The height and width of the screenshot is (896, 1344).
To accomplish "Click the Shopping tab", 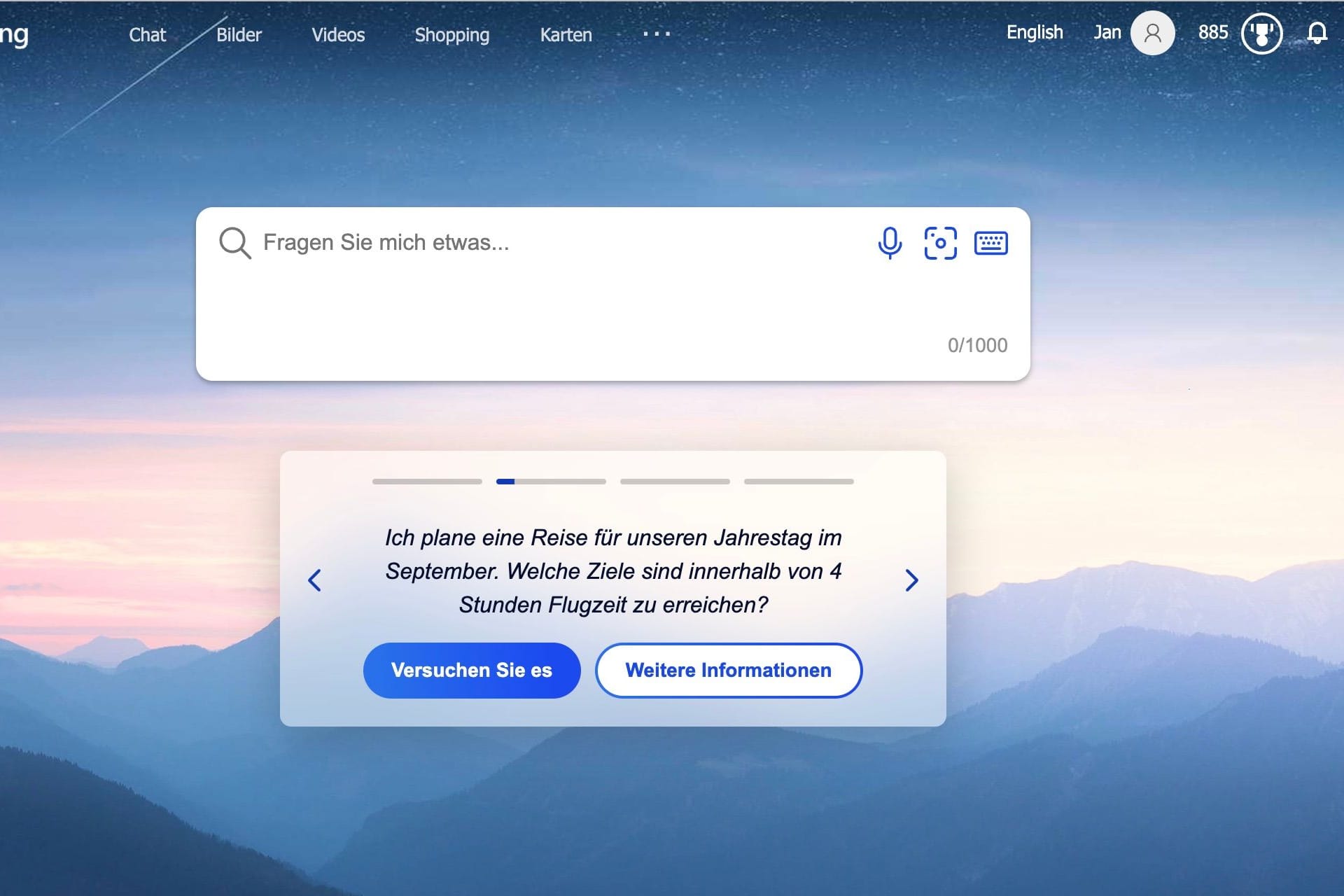I will click(x=452, y=35).
